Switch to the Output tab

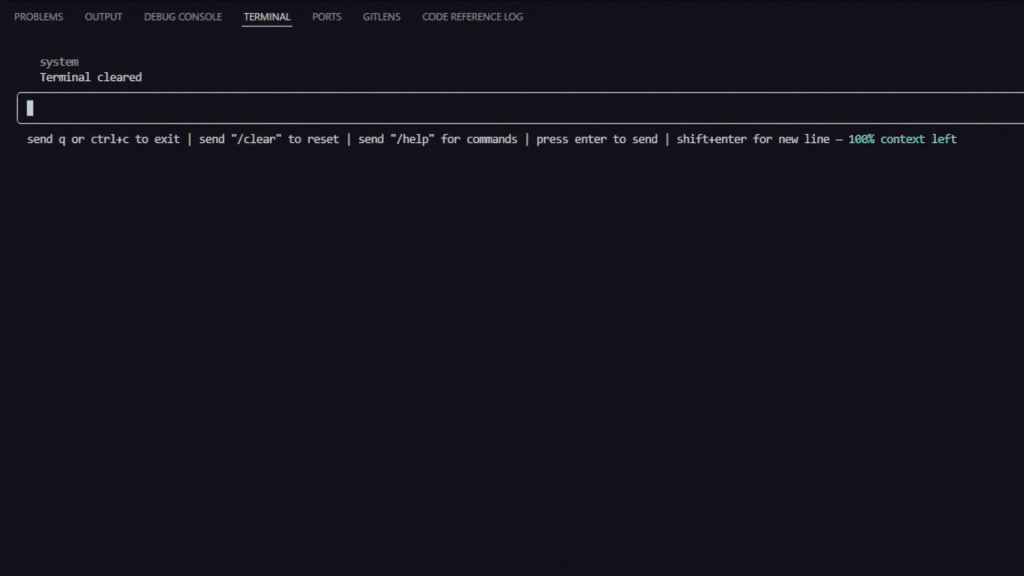pyautogui.click(x=103, y=17)
